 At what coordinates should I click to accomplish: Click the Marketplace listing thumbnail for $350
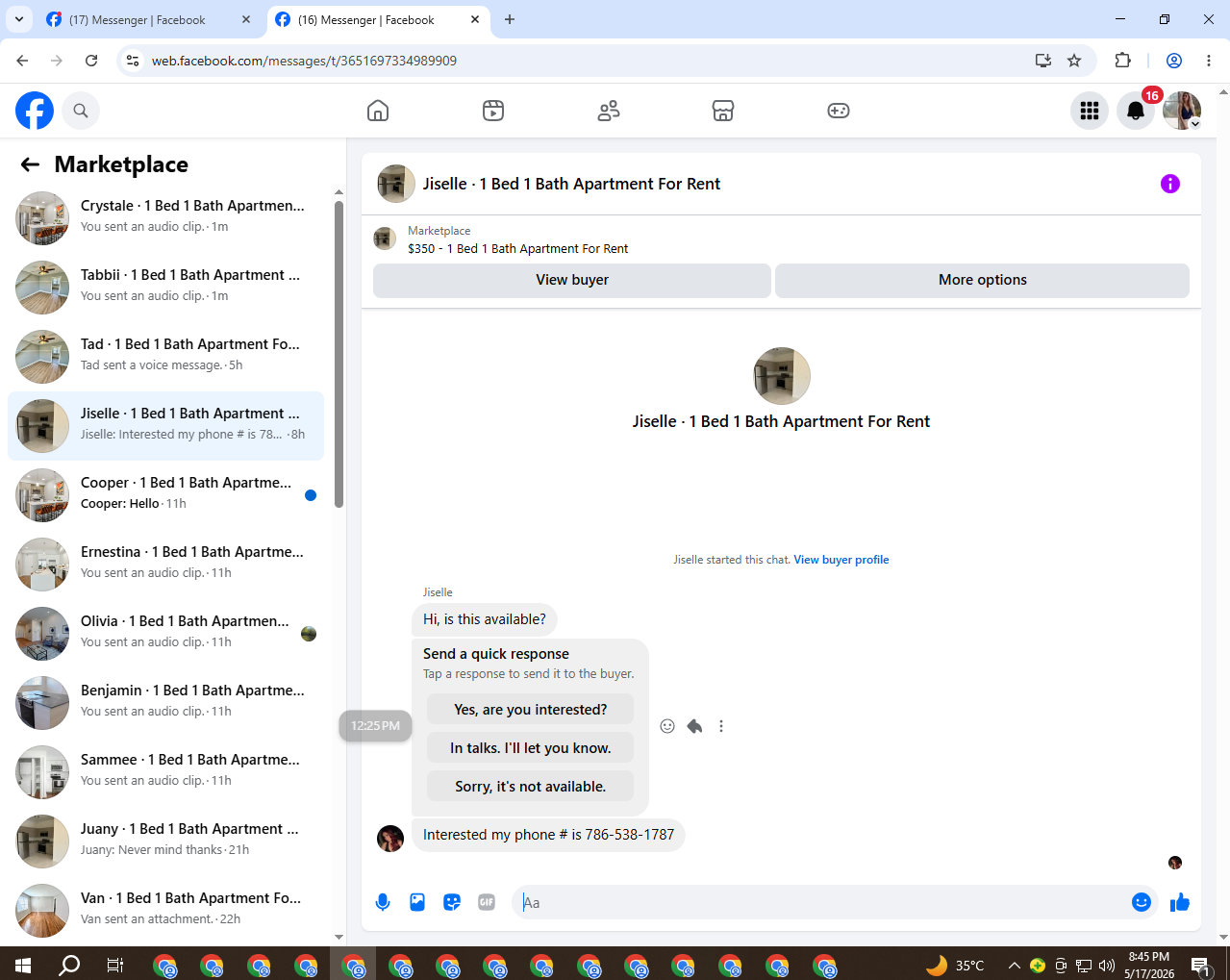tap(385, 239)
